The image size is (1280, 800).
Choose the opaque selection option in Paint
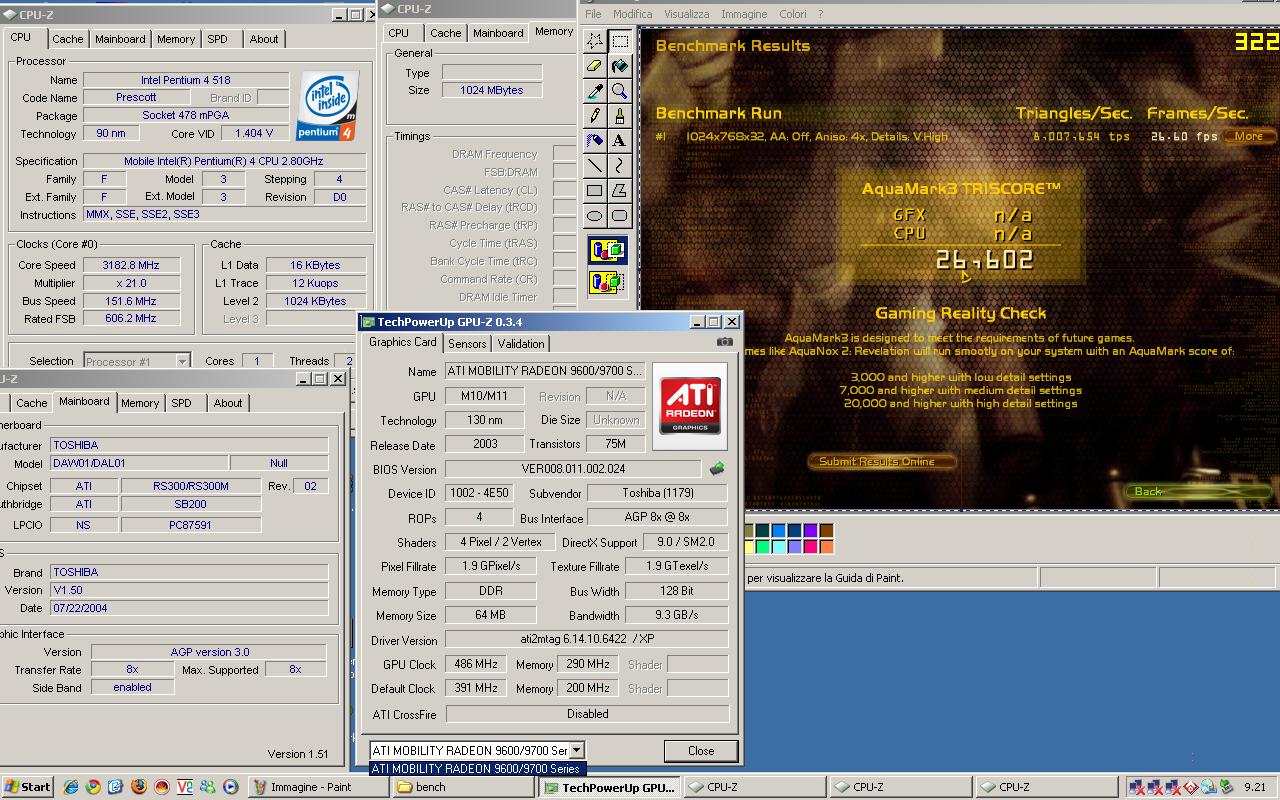608,250
